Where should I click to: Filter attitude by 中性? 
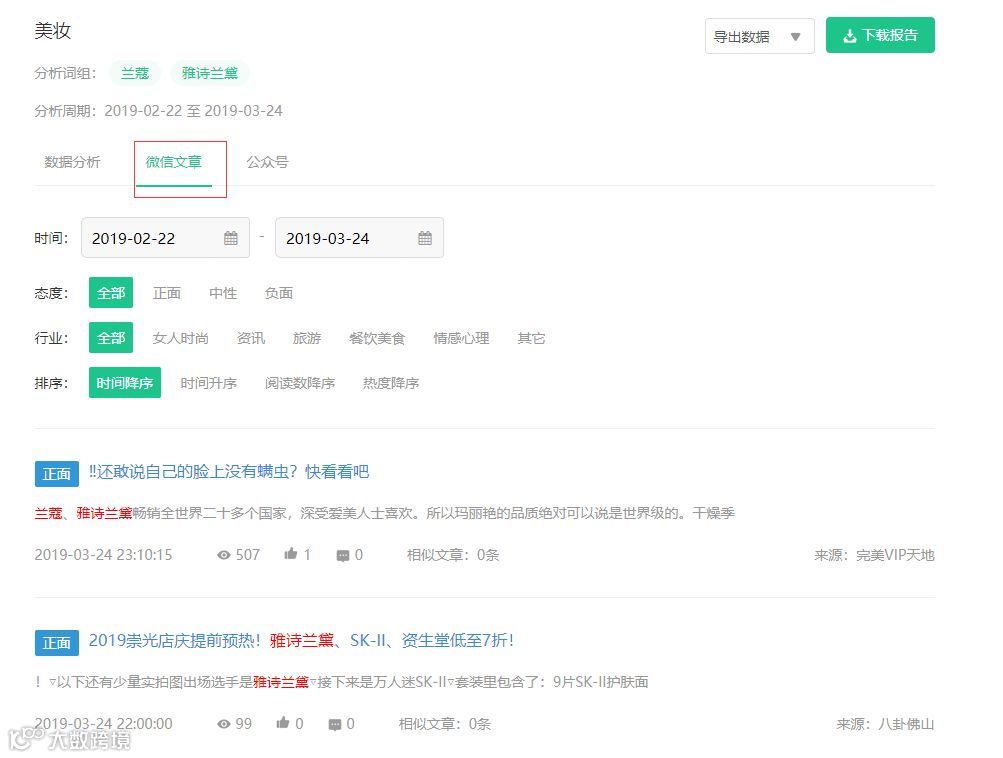(223, 293)
